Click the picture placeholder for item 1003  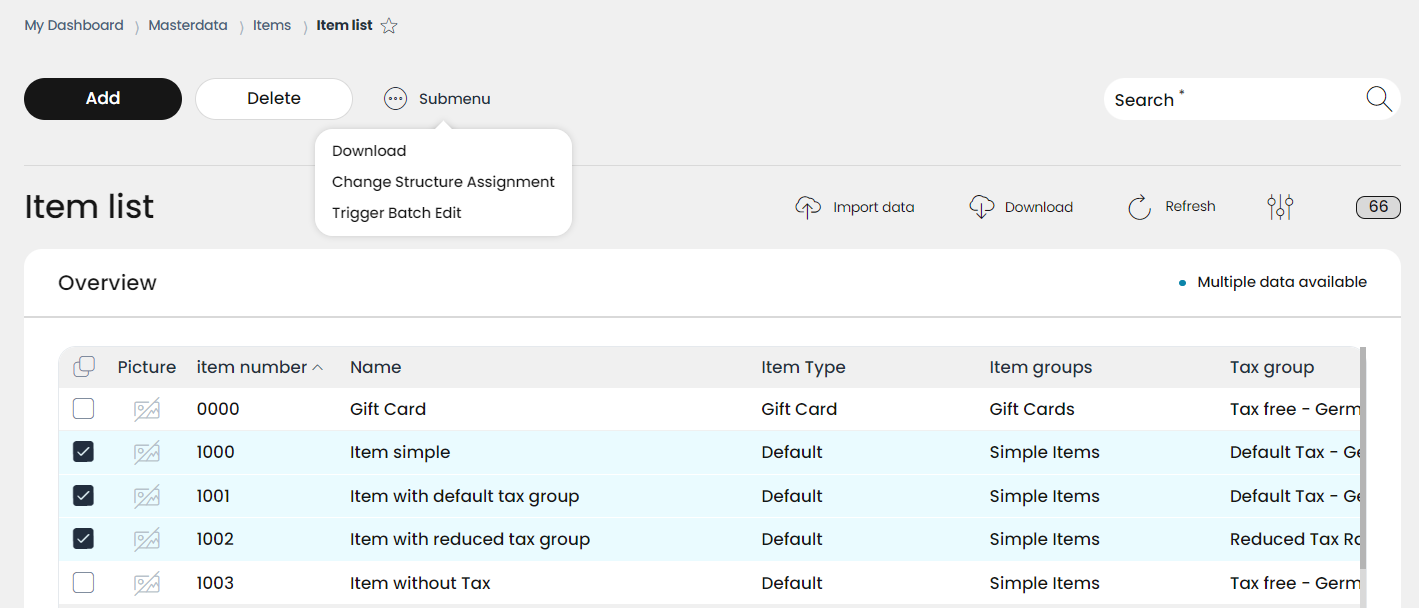(x=147, y=583)
